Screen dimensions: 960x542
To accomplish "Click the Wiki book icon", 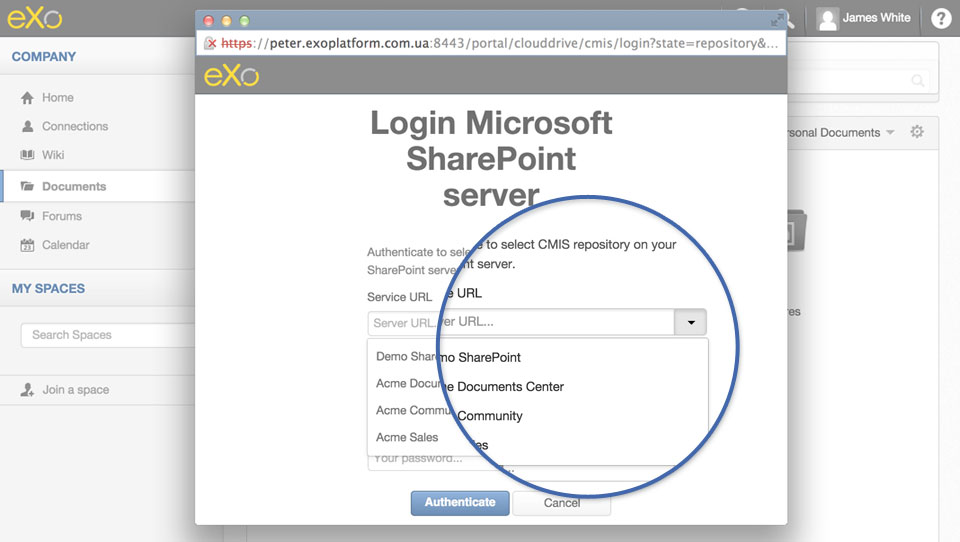I will pyautogui.click(x=27, y=155).
